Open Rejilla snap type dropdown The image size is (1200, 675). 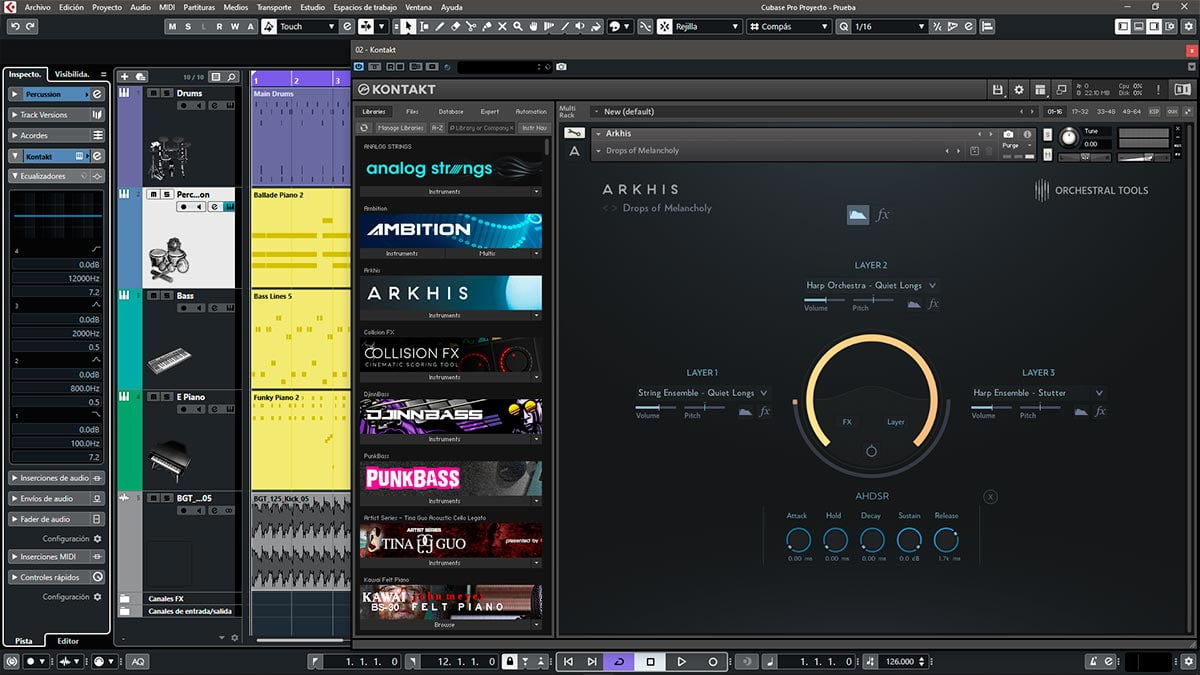706,27
